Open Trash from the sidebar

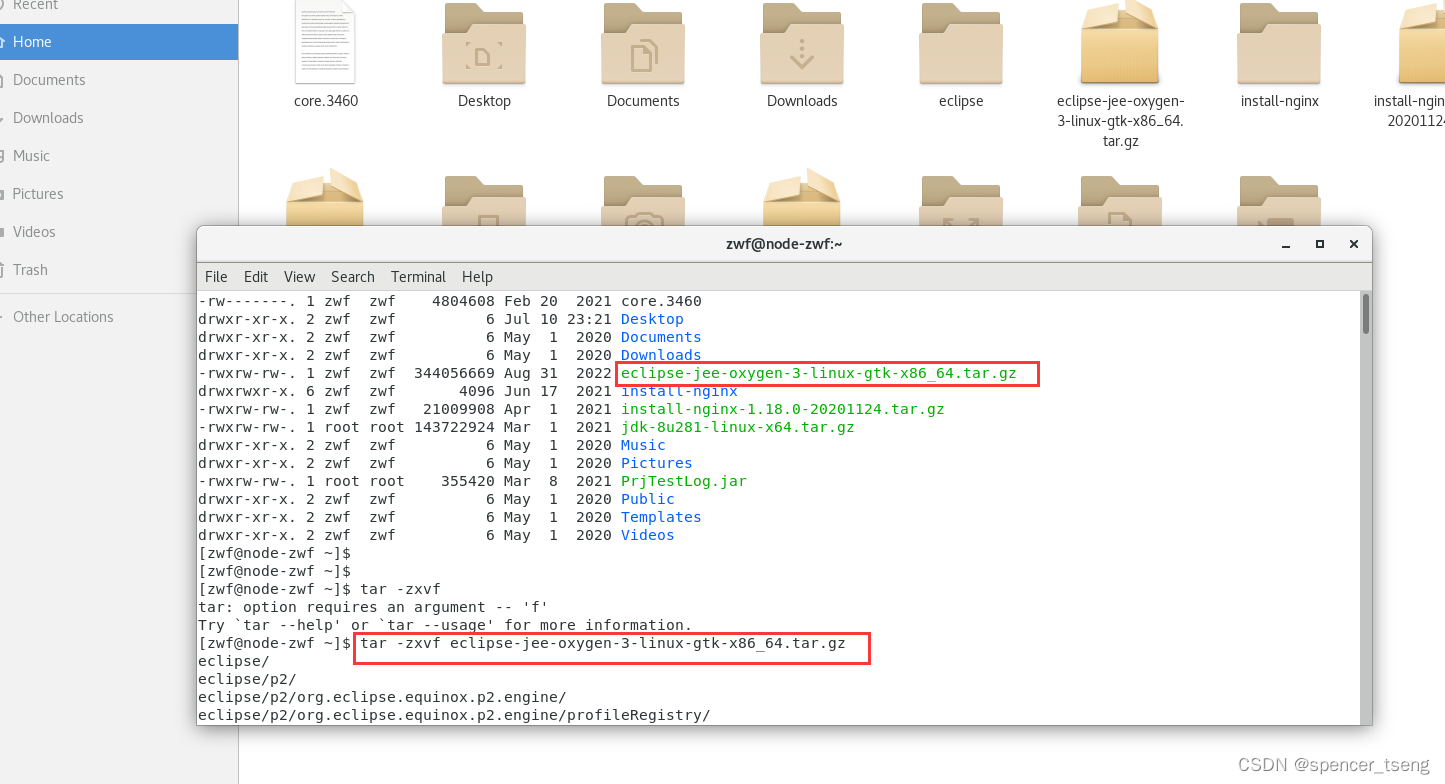(30, 270)
